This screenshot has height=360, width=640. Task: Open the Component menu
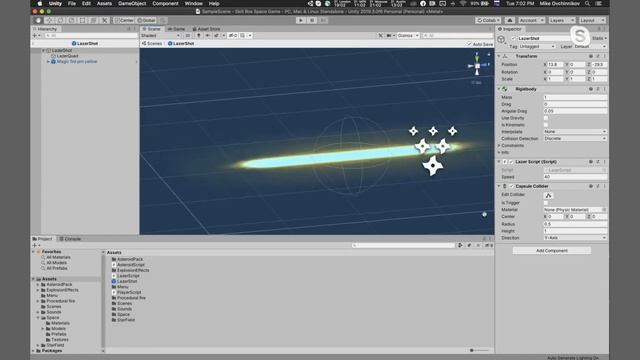click(165, 3)
